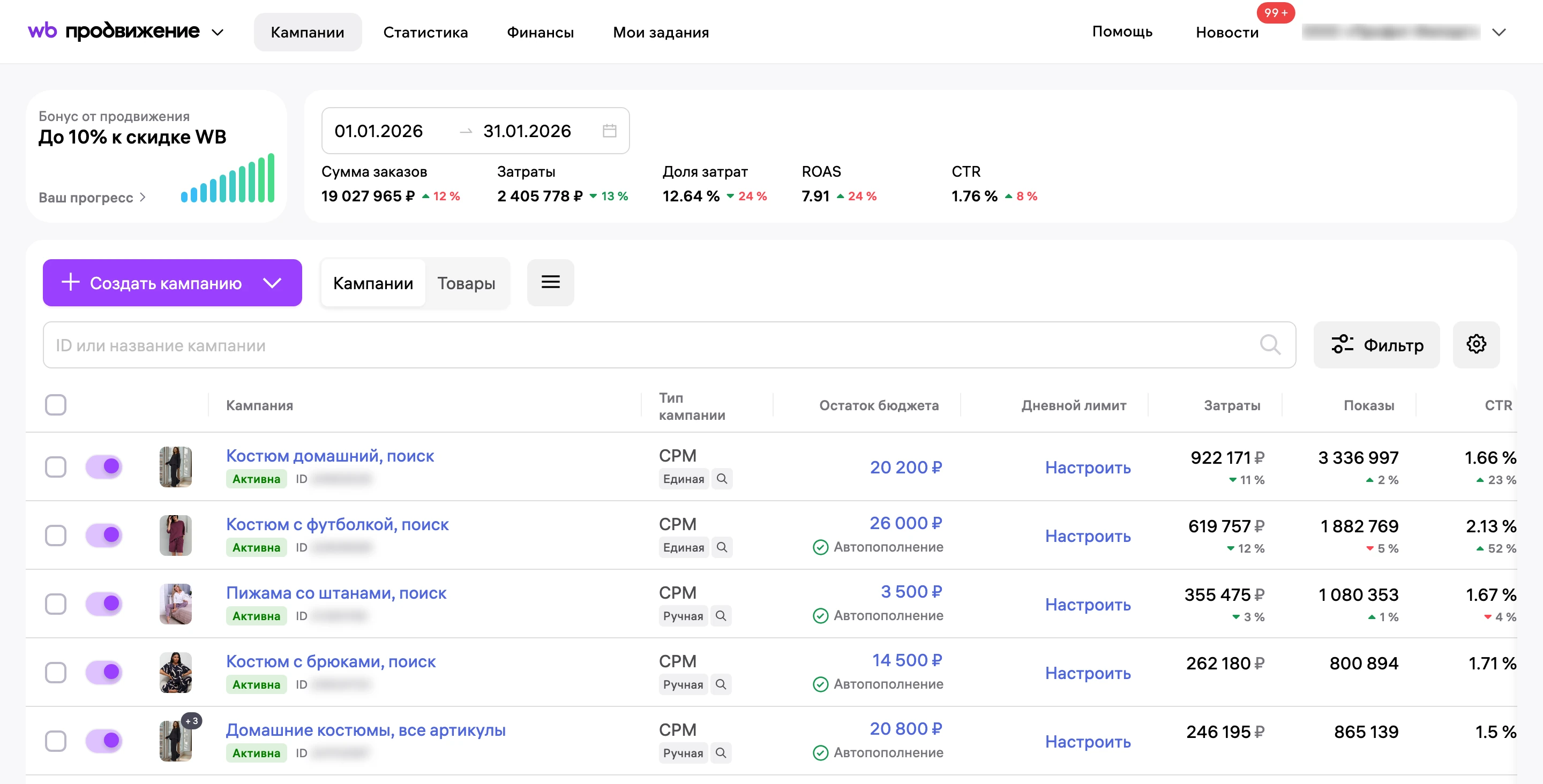Click the table settings gear icon
The height and width of the screenshot is (784, 1543).
click(x=1476, y=344)
